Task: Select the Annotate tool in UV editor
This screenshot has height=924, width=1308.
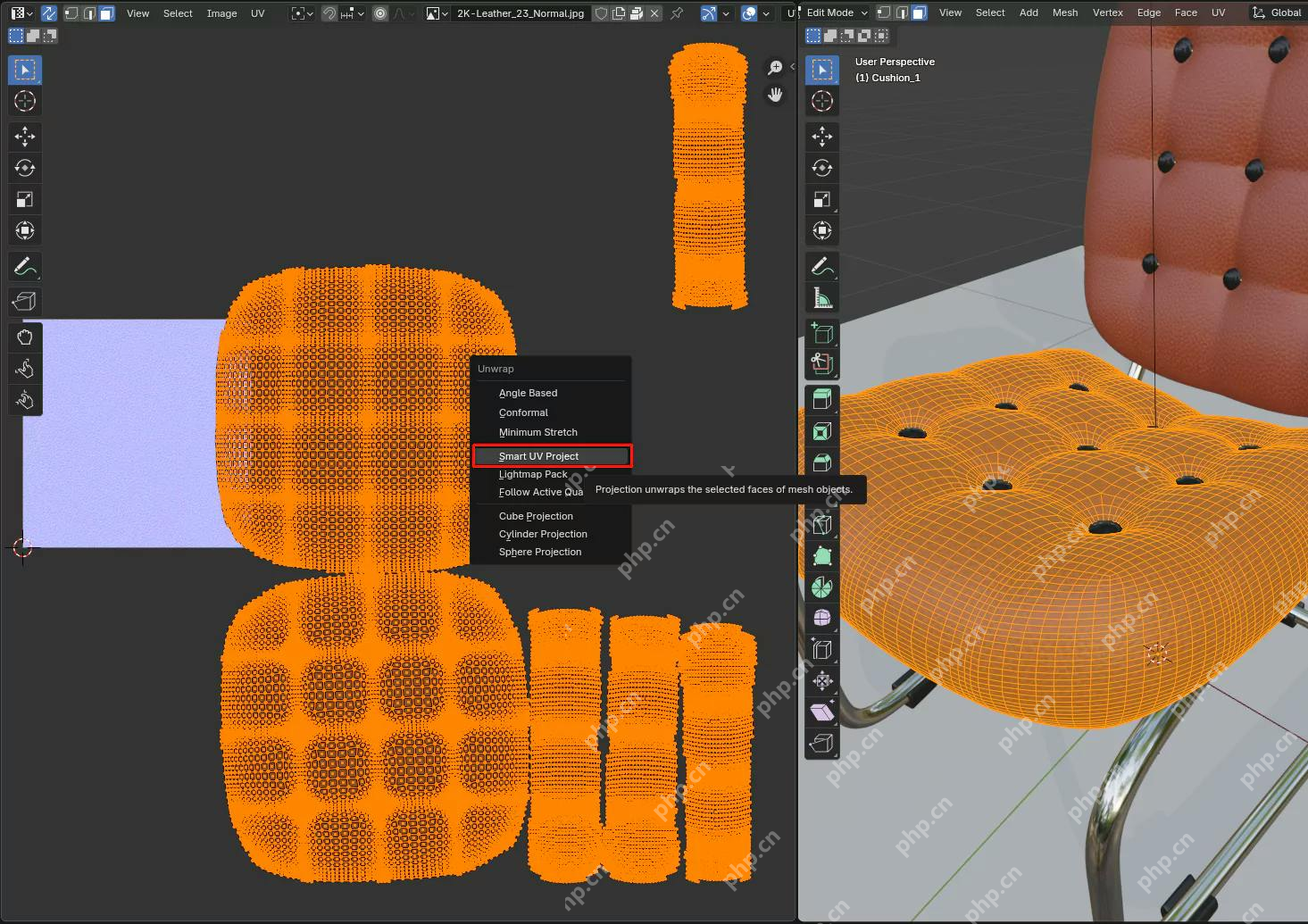Action: [x=25, y=266]
